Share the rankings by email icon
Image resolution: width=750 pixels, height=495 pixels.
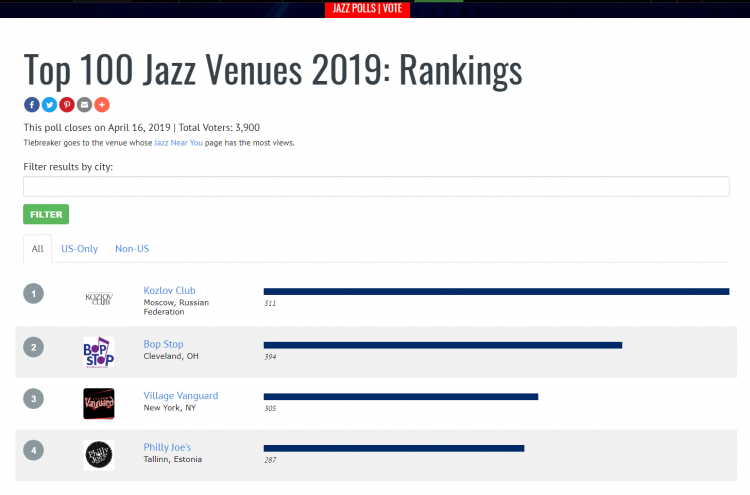click(84, 105)
